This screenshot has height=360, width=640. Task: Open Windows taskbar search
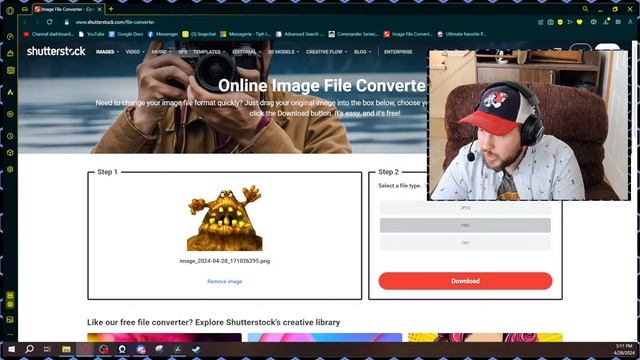(x=29, y=349)
